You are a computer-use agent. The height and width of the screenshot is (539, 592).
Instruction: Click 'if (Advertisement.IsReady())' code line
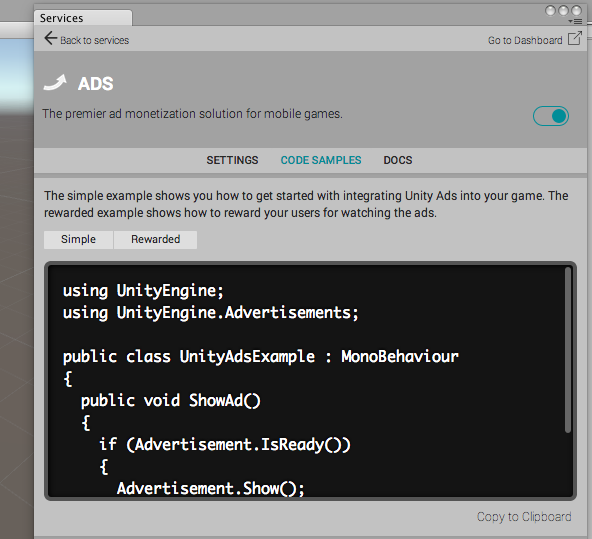pos(225,445)
